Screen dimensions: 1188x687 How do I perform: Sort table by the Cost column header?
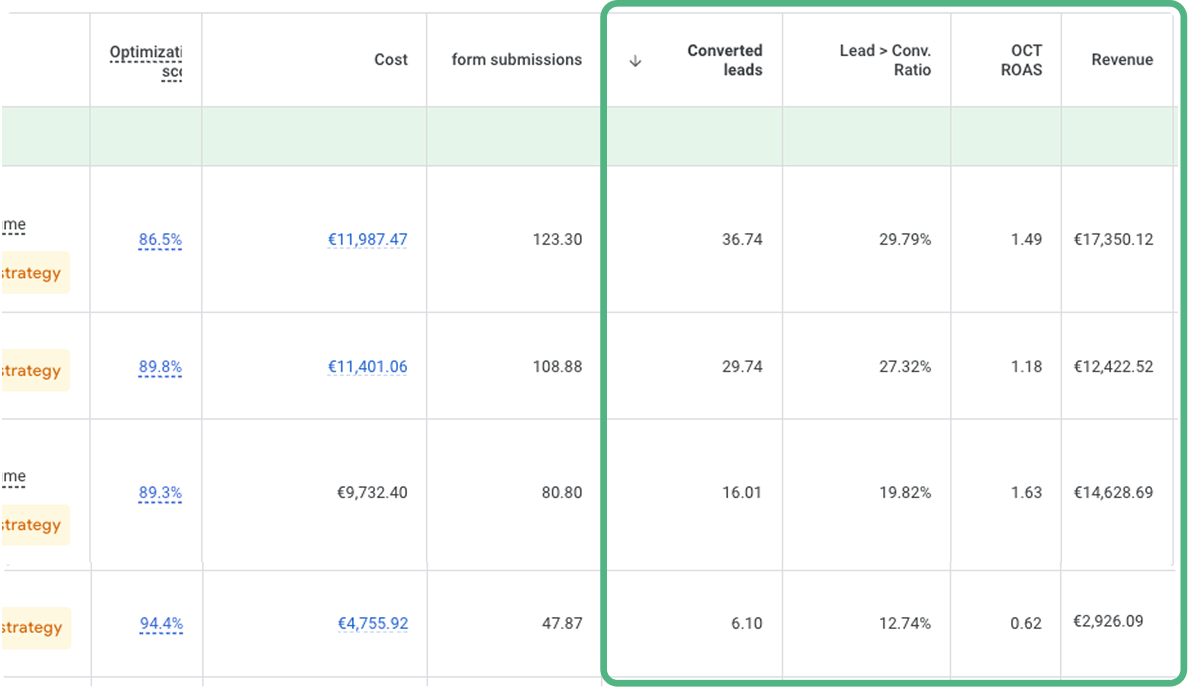tap(390, 60)
